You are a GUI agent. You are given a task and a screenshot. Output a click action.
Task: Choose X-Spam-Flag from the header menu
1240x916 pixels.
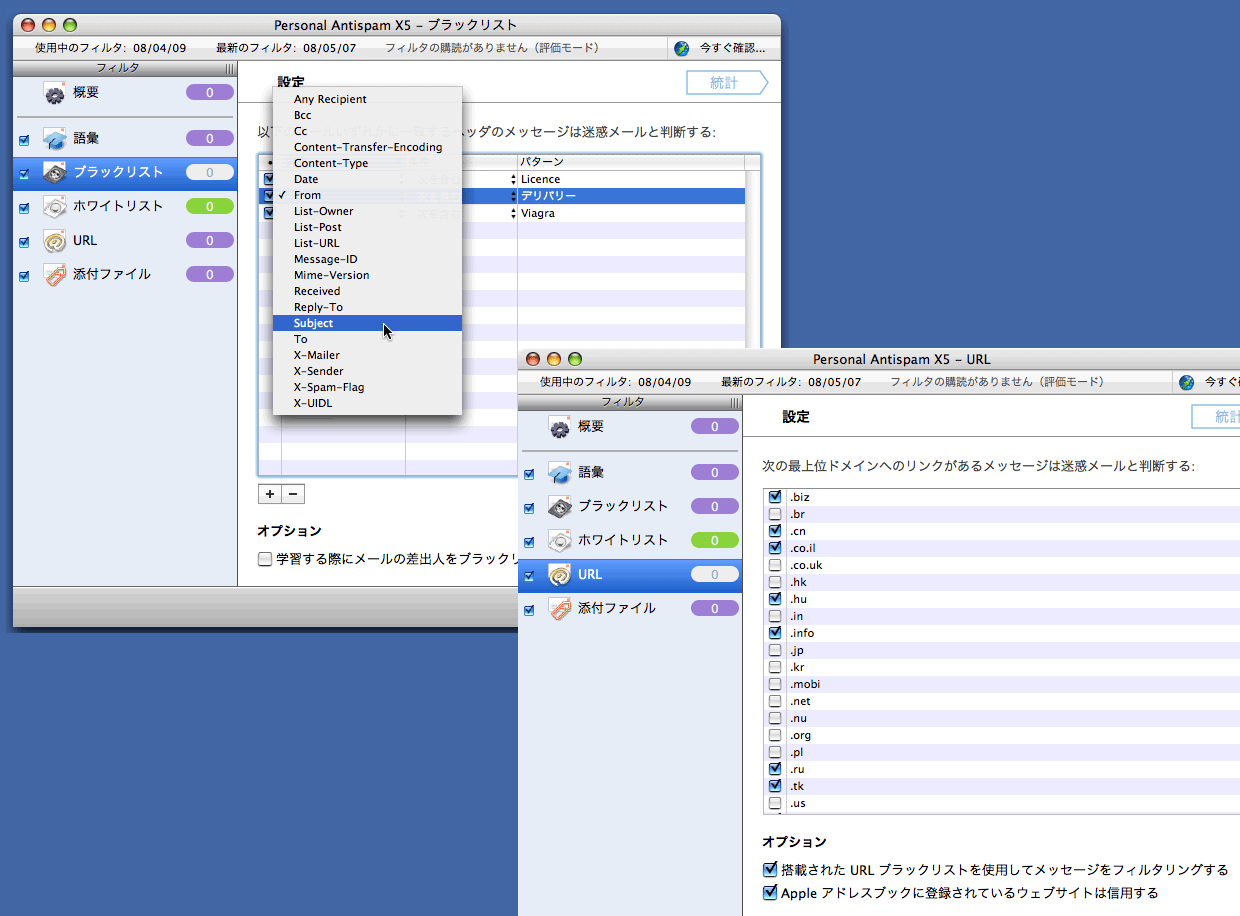367,387
